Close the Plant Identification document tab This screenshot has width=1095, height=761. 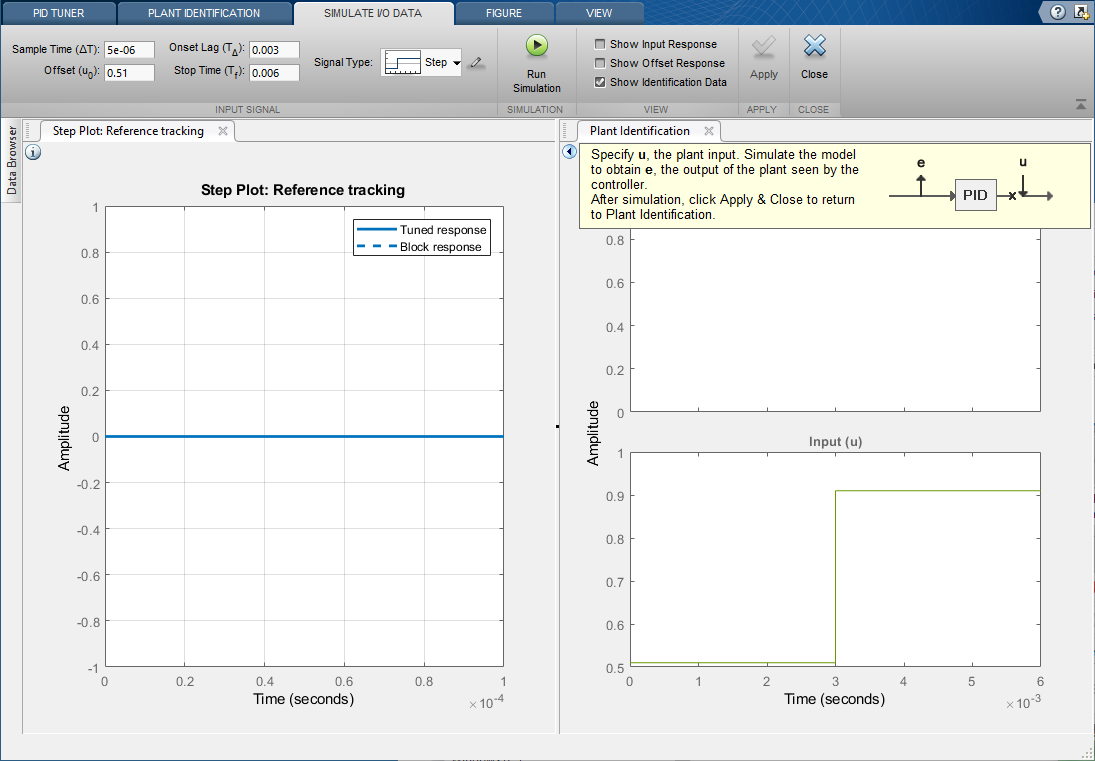pyautogui.click(x=709, y=131)
